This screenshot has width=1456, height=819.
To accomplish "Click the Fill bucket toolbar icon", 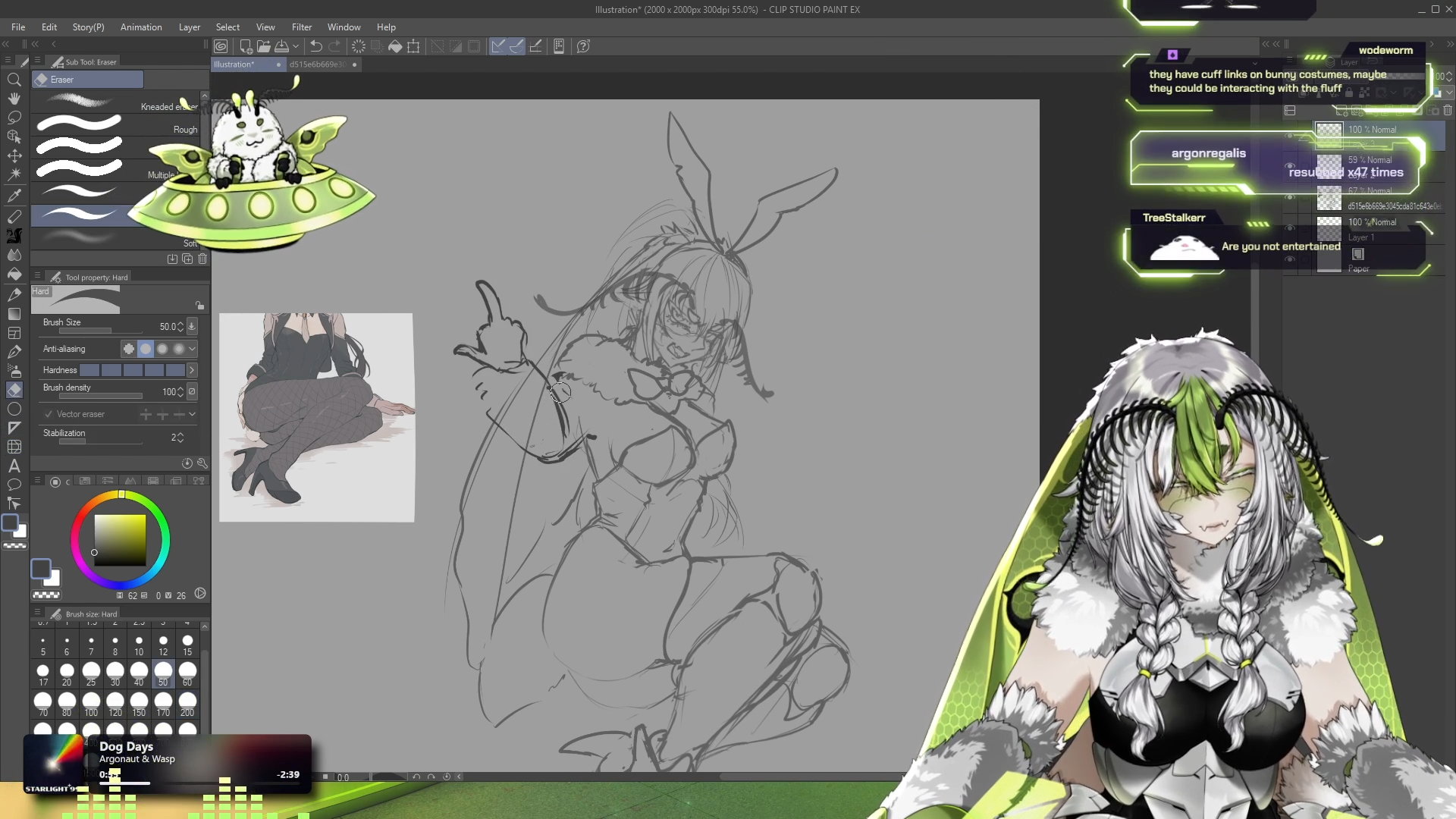I will (395, 46).
